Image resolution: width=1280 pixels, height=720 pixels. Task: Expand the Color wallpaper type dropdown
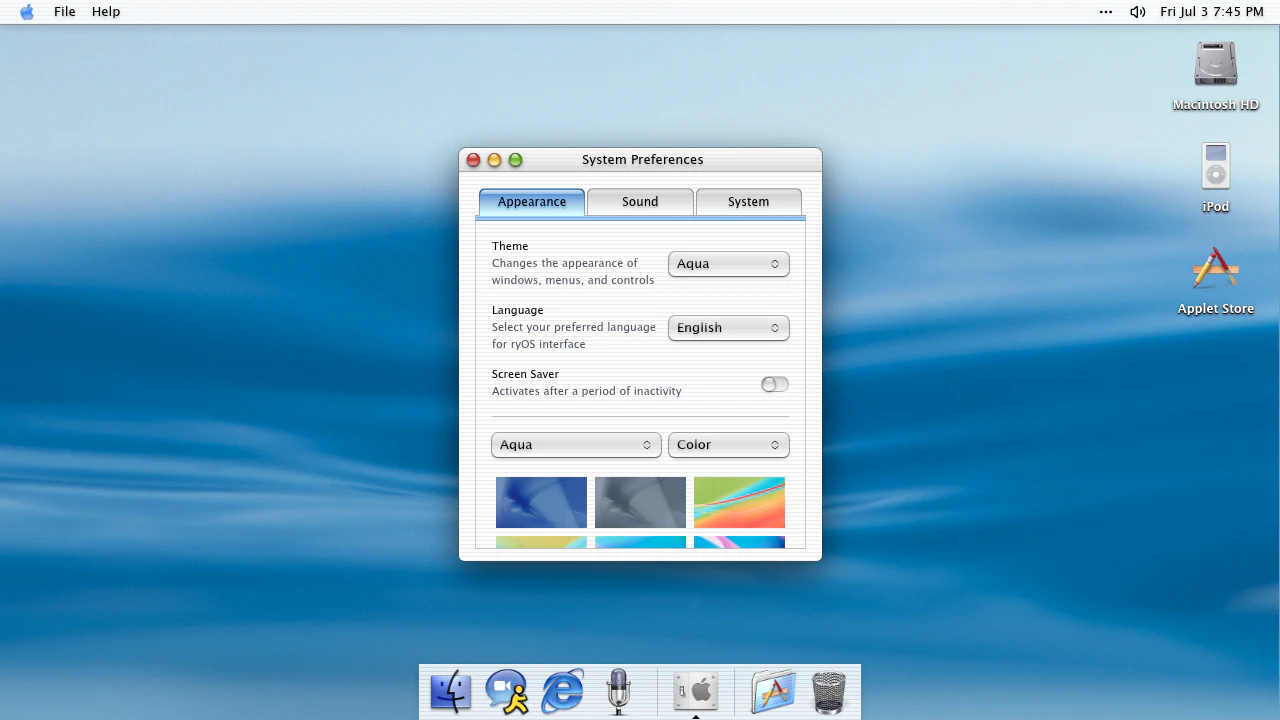point(728,445)
